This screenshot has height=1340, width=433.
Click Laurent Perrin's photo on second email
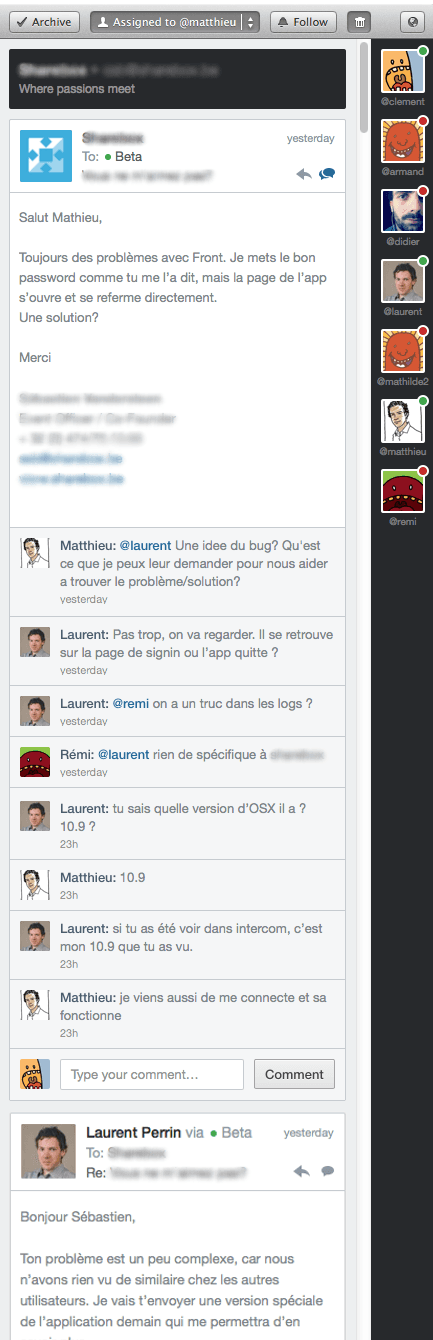(48, 1151)
